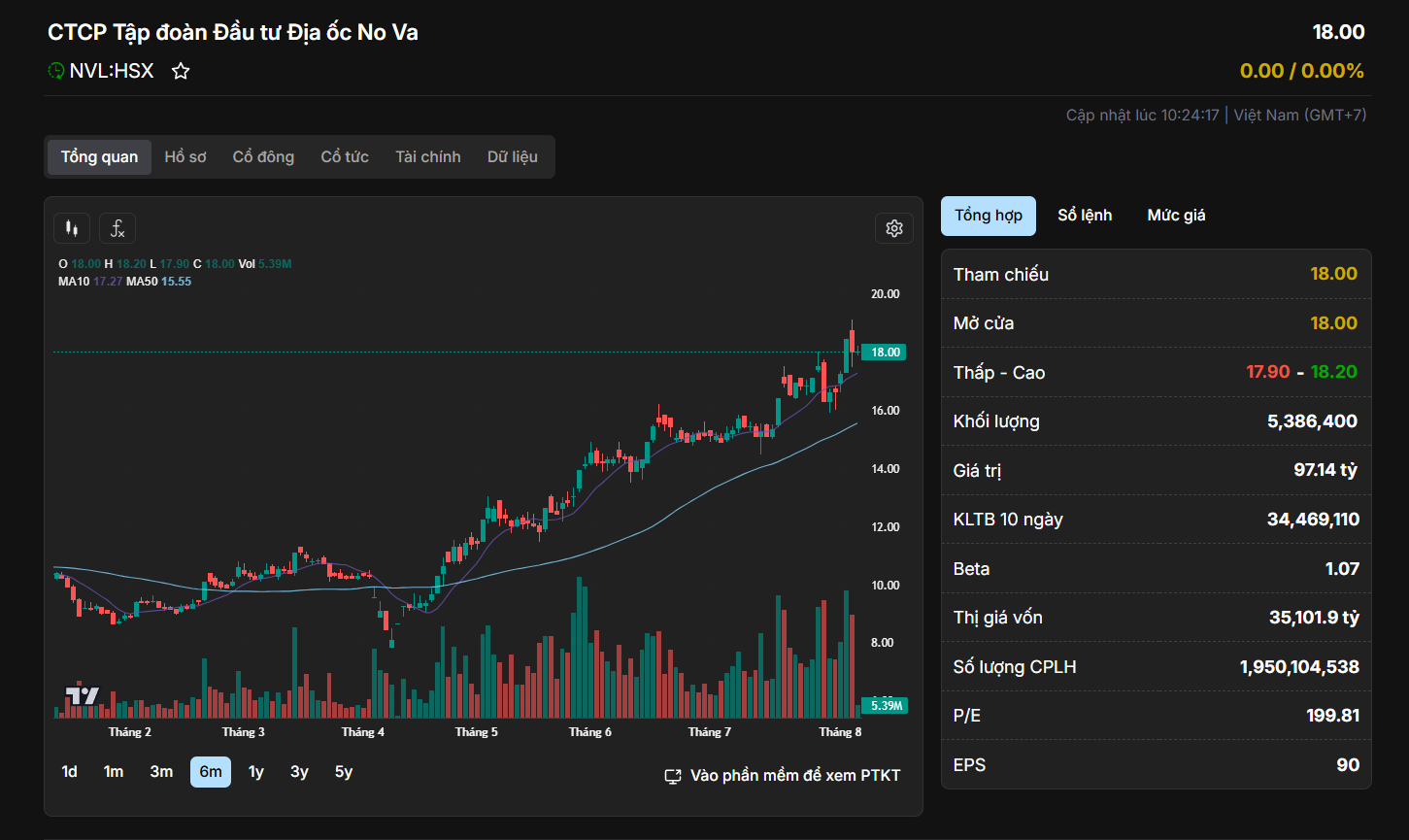Viewport: 1409px width, 840px height.
Task: Click the Tháng 5 label on time axis
Action: pyautogui.click(x=477, y=732)
